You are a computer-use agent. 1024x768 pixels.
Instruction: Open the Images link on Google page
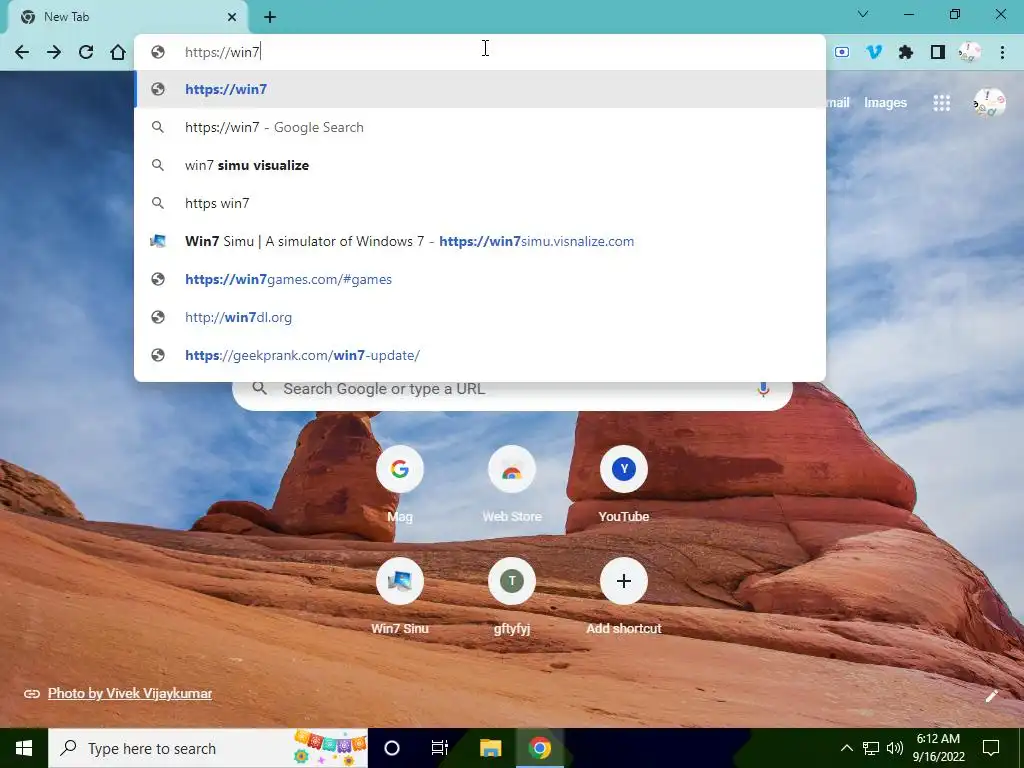[885, 103]
